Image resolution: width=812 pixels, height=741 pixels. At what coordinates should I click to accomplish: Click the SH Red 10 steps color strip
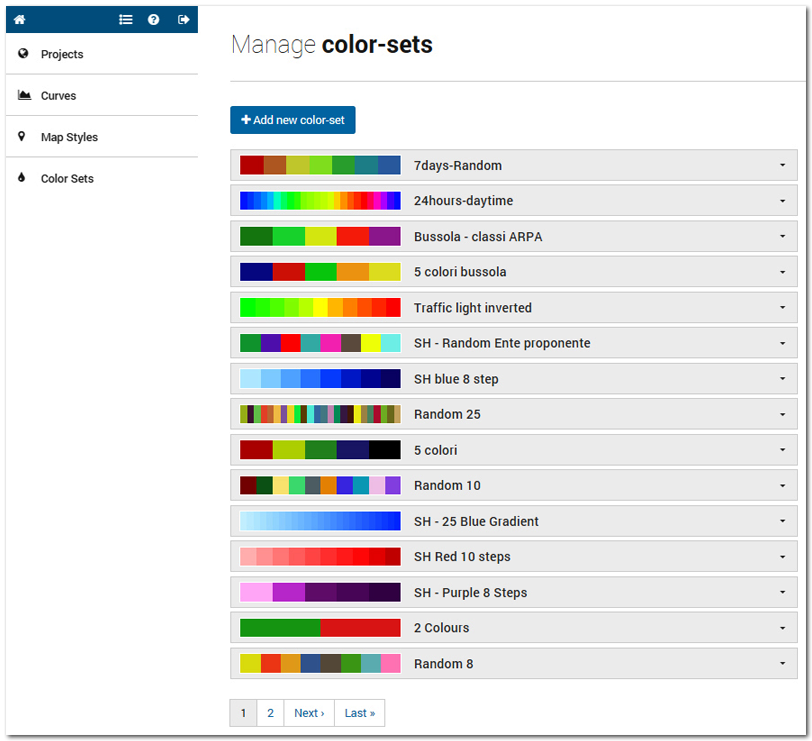click(x=320, y=557)
